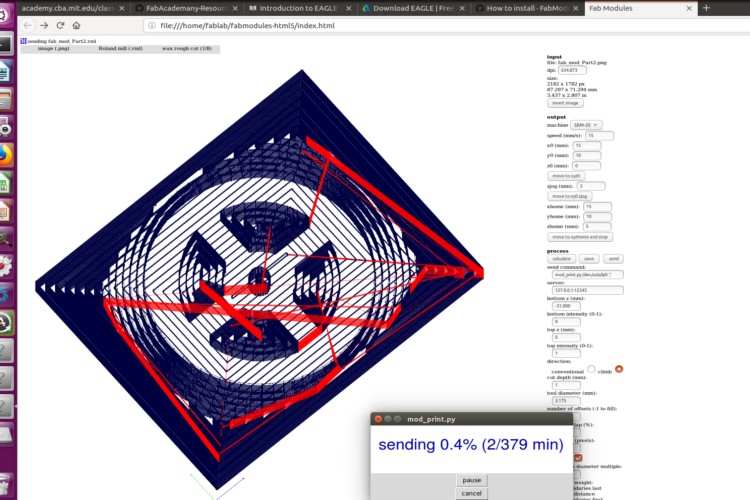This screenshot has height=500, width=750.
Task: Select climb direction radio button
Action: click(x=619, y=369)
